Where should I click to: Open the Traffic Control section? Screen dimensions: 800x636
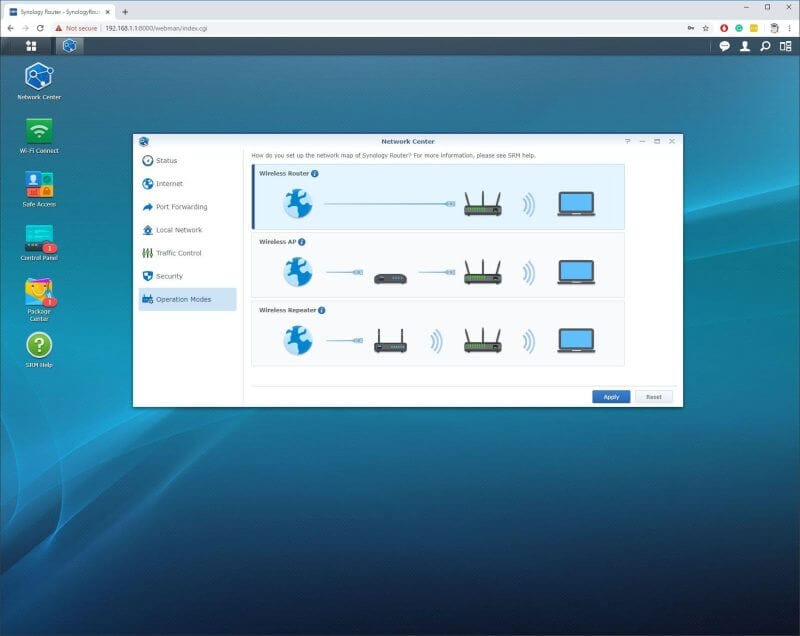180,252
